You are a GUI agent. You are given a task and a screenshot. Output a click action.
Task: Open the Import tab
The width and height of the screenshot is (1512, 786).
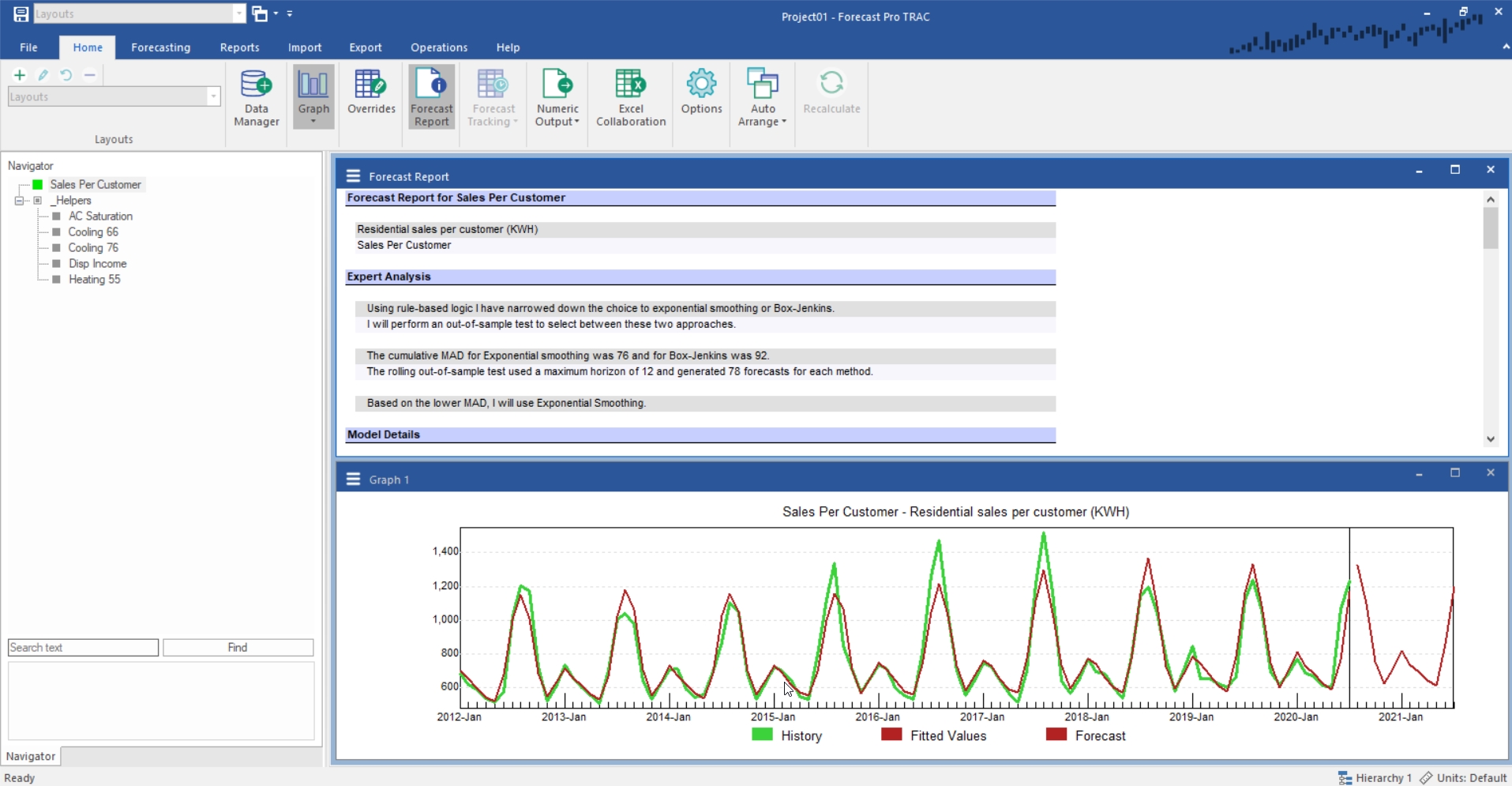tap(305, 47)
